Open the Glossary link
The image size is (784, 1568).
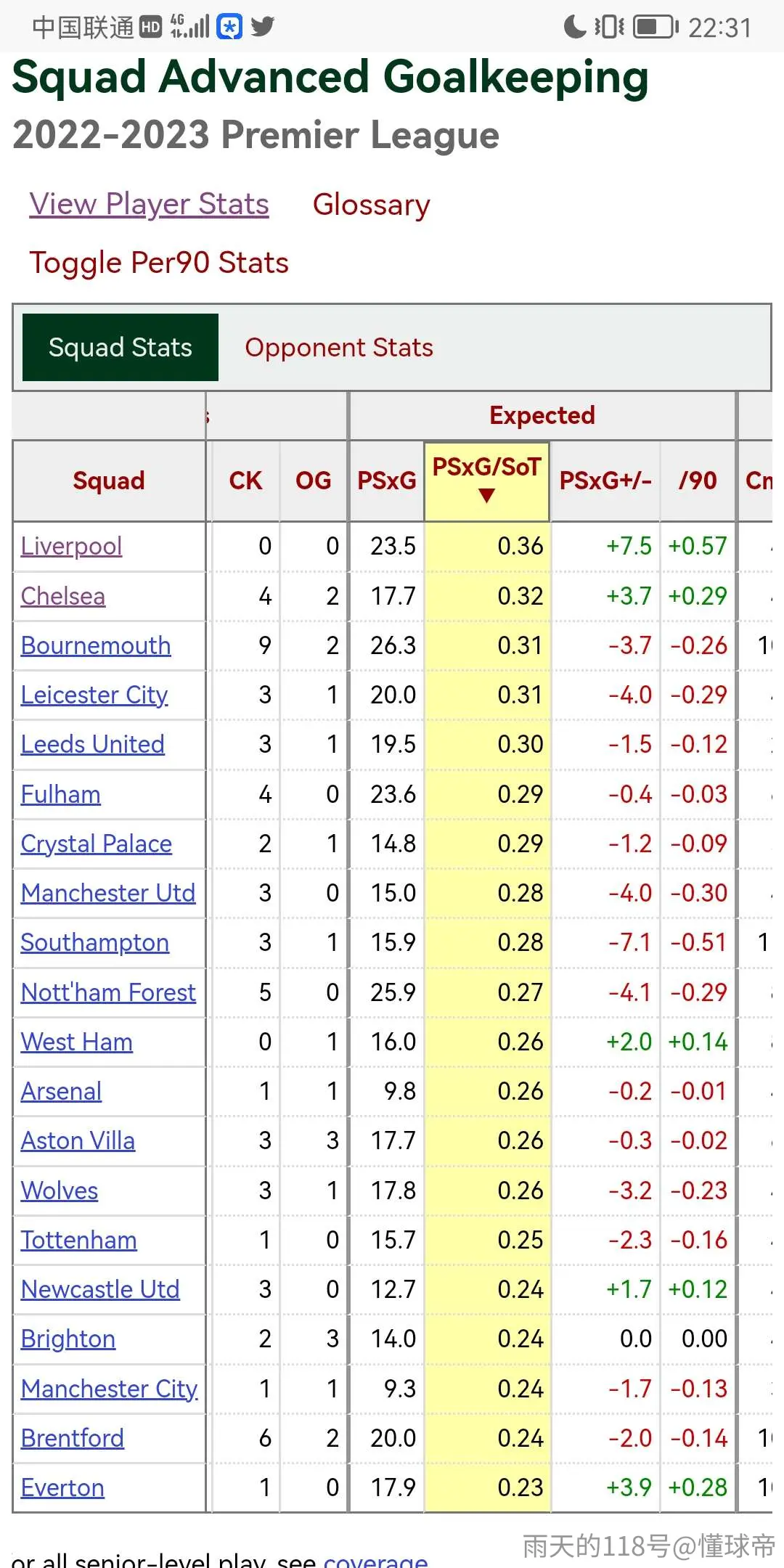(371, 205)
